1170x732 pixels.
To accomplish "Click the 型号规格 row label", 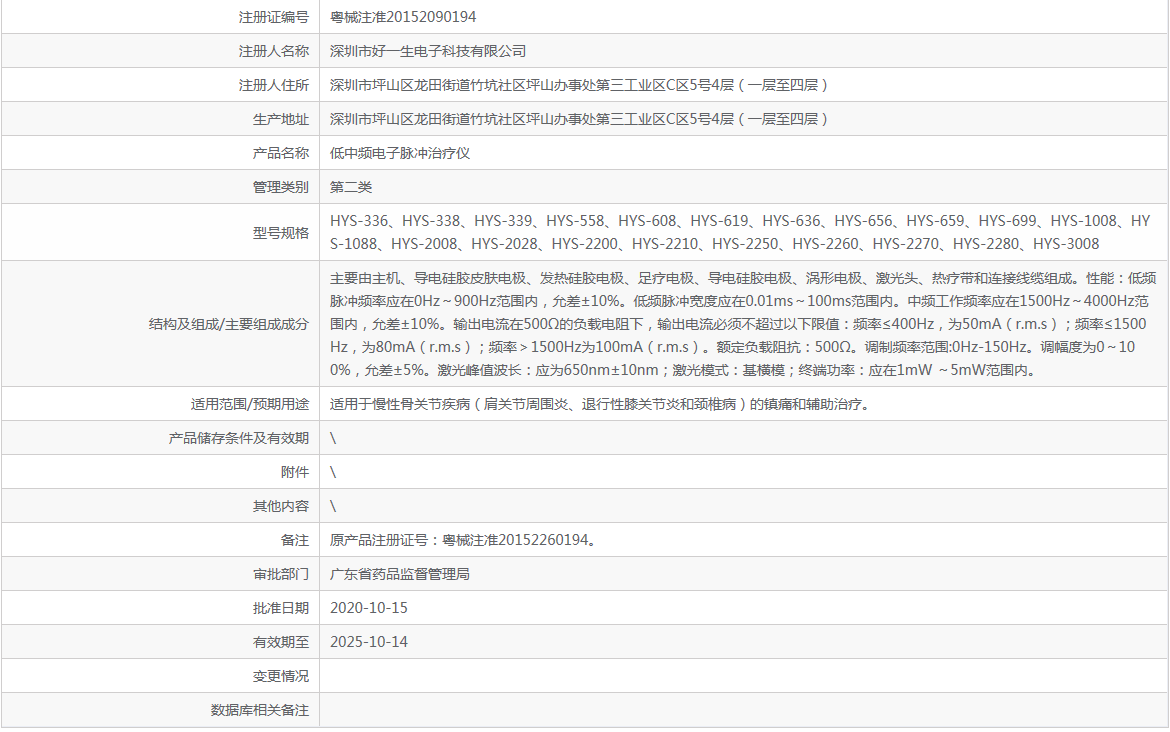I will click(274, 231).
